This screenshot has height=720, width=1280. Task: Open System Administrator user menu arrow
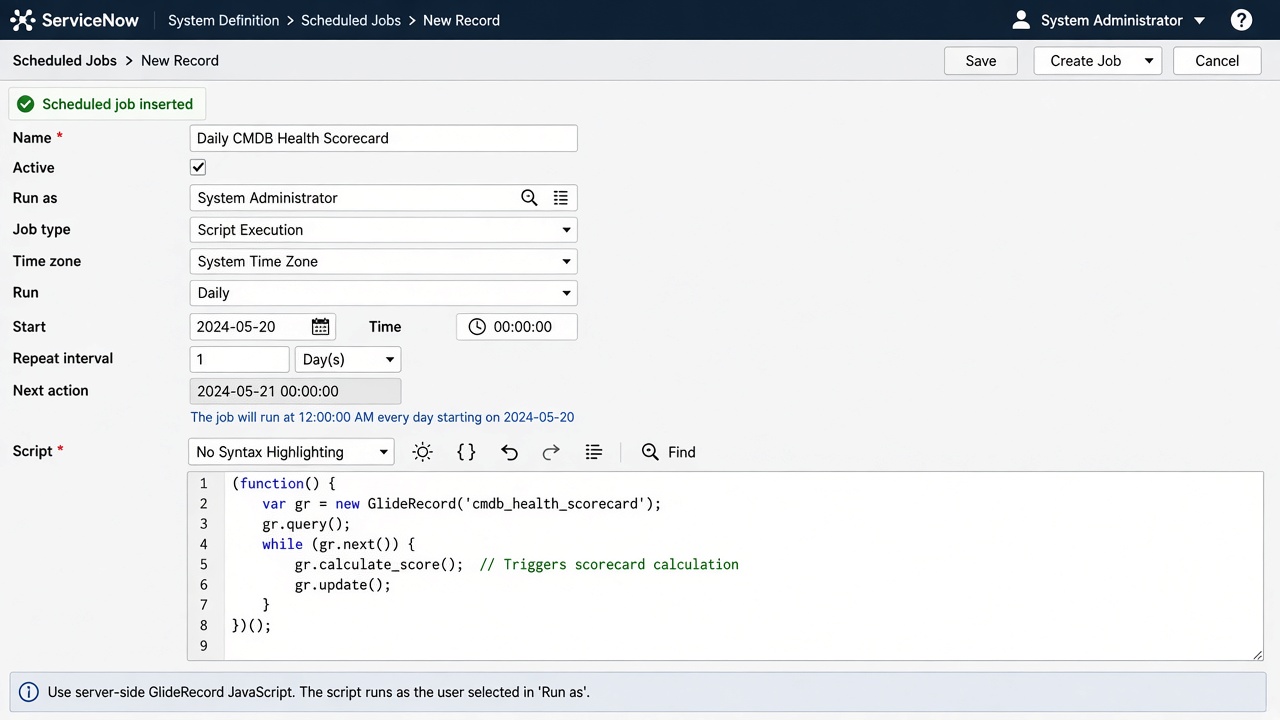pyautogui.click(x=1200, y=20)
